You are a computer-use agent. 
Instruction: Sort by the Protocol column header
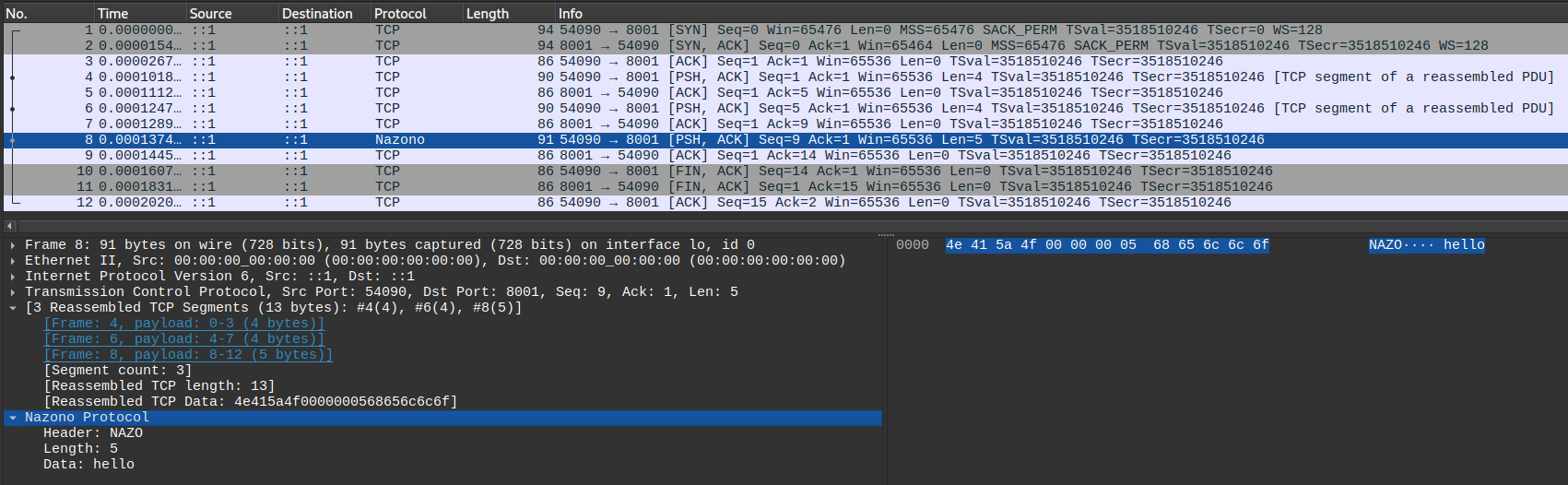coord(415,13)
